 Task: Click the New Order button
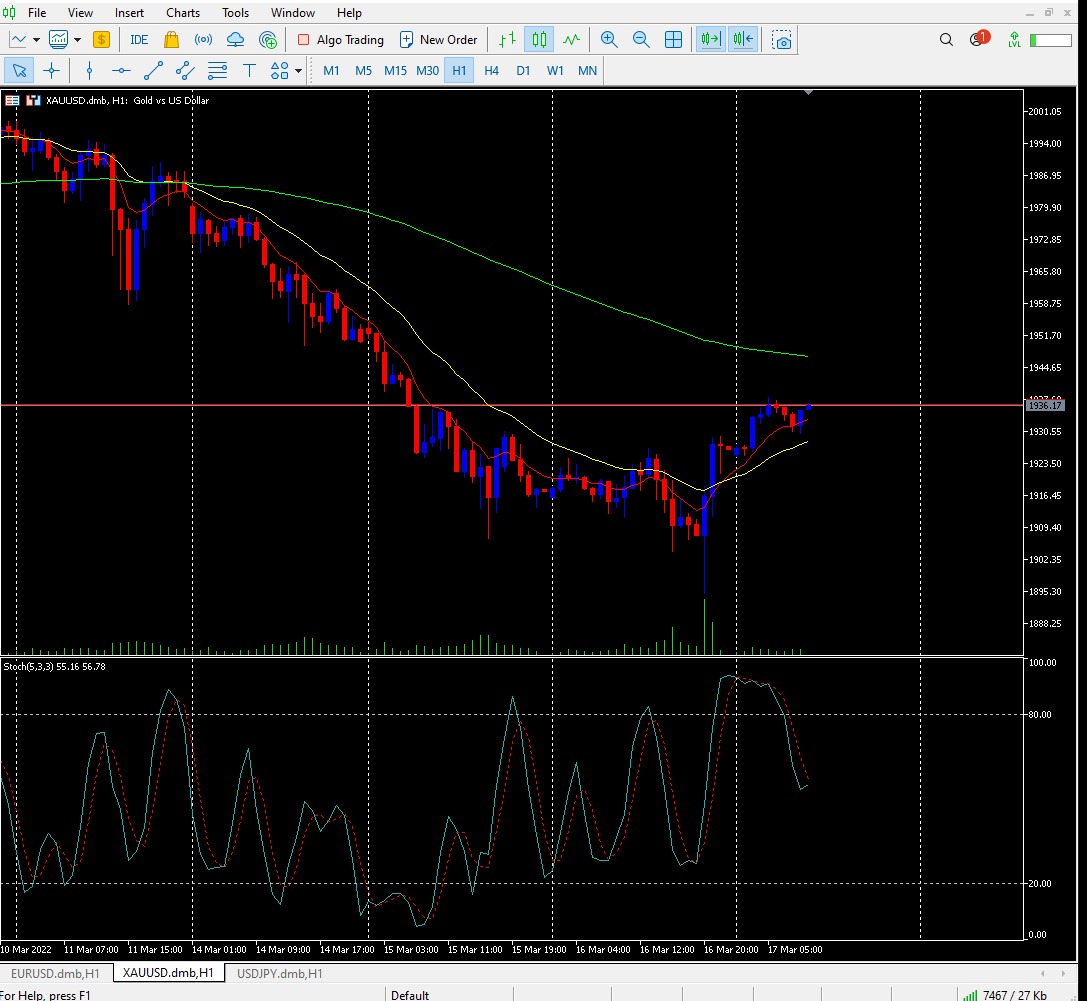[439, 40]
